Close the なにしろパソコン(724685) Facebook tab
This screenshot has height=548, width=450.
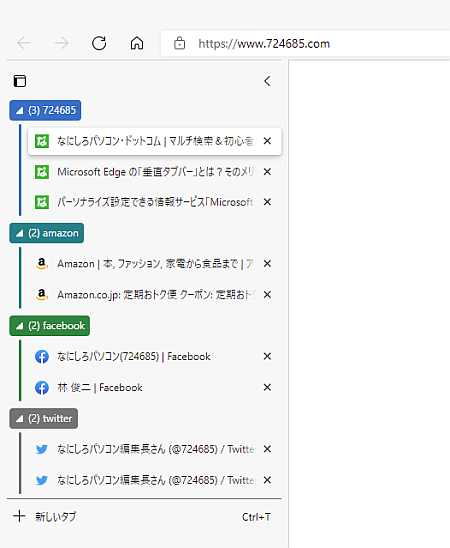[267, 356]
